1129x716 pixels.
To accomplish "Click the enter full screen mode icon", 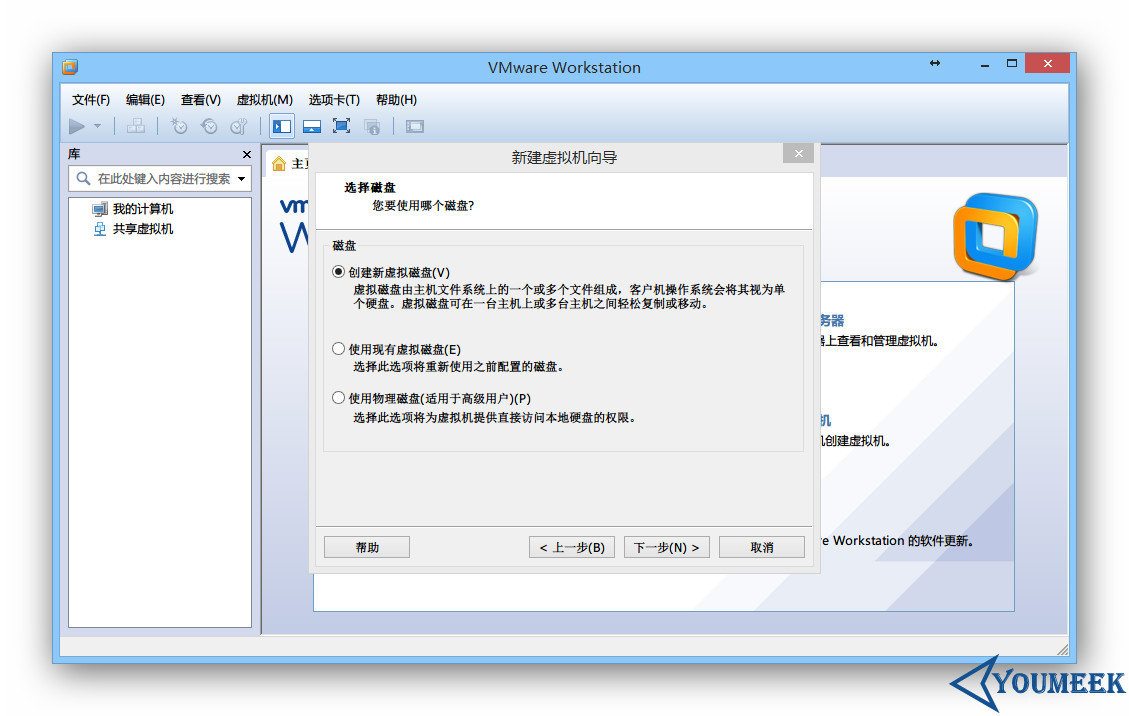I will click(341, 126).
